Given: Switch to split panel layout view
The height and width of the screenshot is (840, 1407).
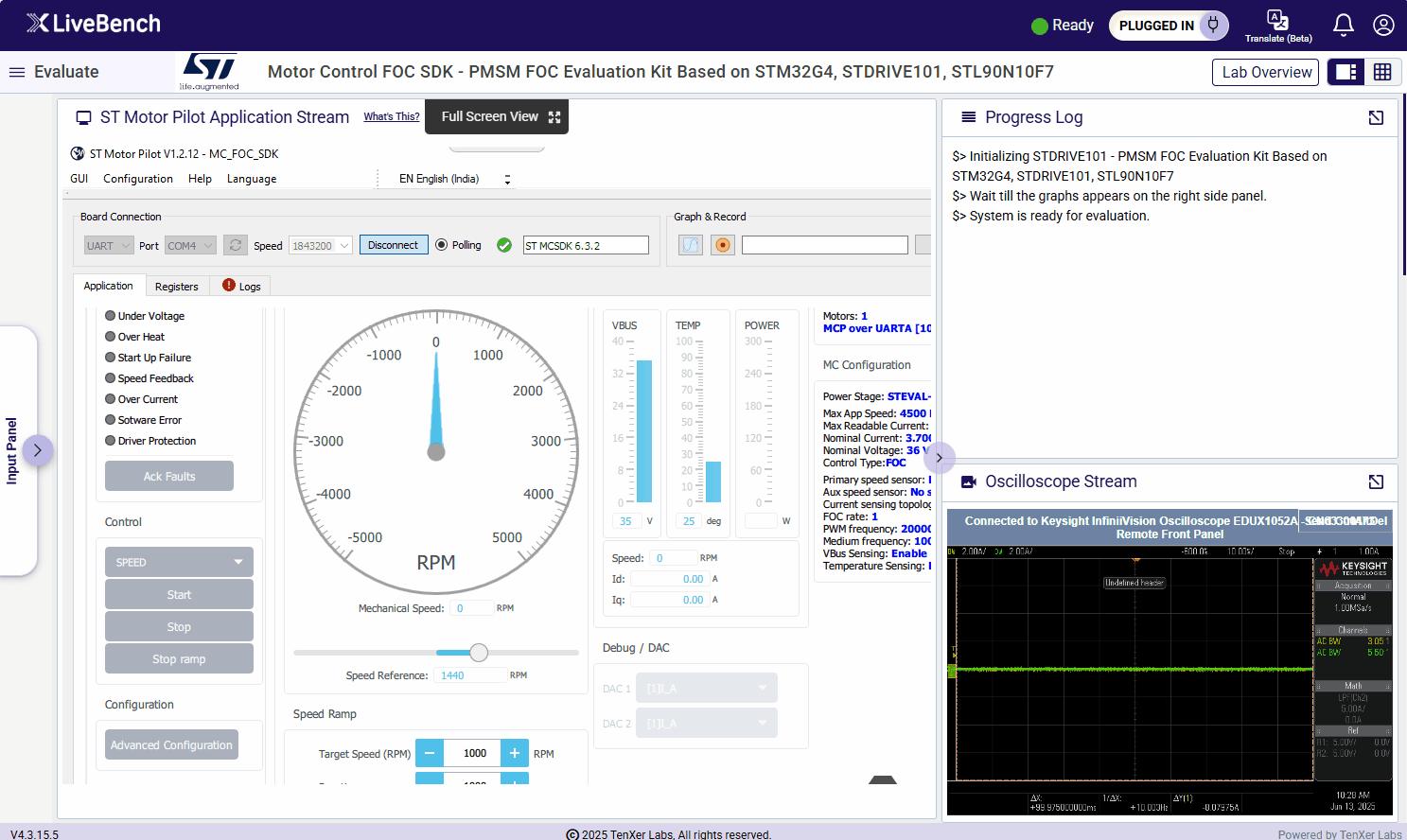Looking at the screenshot, I should [x=1345, y=72].
